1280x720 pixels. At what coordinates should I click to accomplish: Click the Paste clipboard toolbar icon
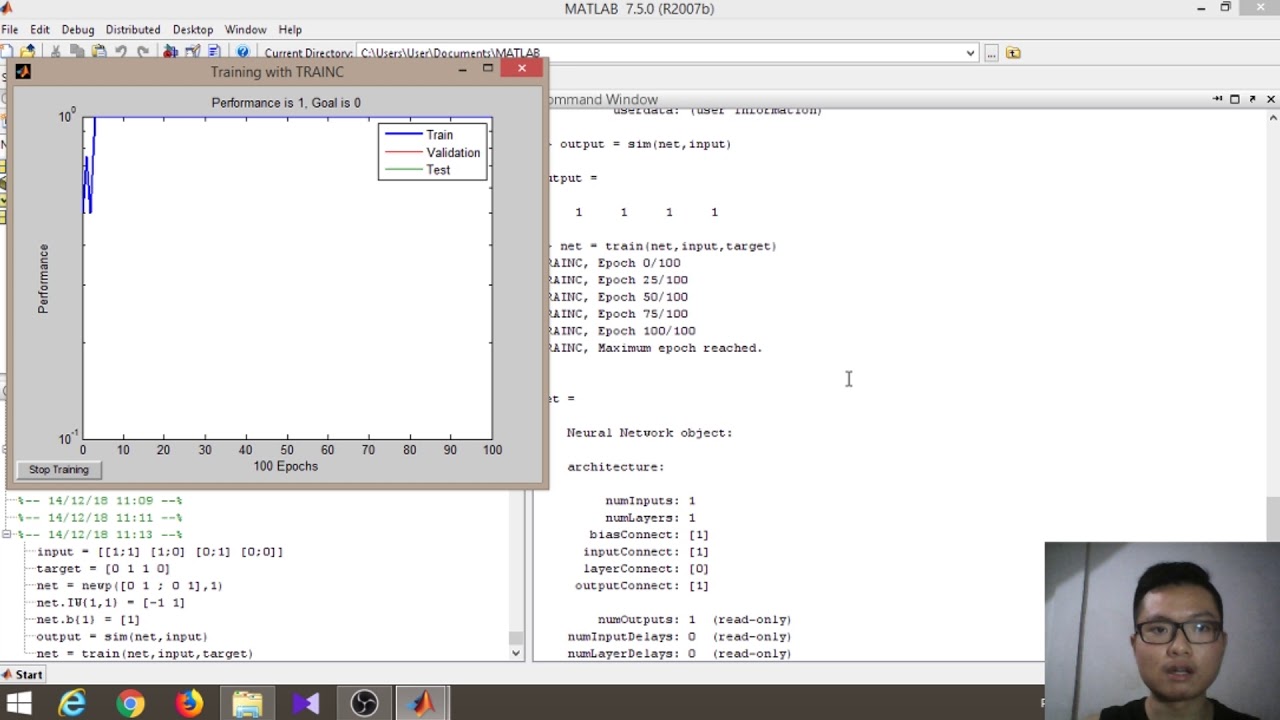click(x=99, y=52)
